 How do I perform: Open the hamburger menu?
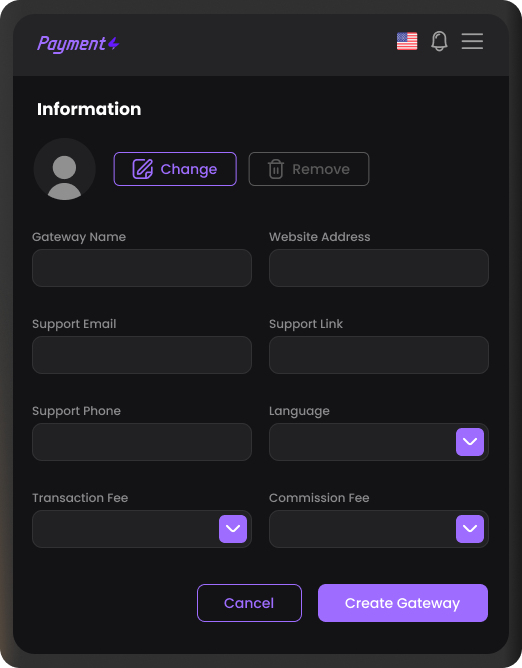(472, 41)
